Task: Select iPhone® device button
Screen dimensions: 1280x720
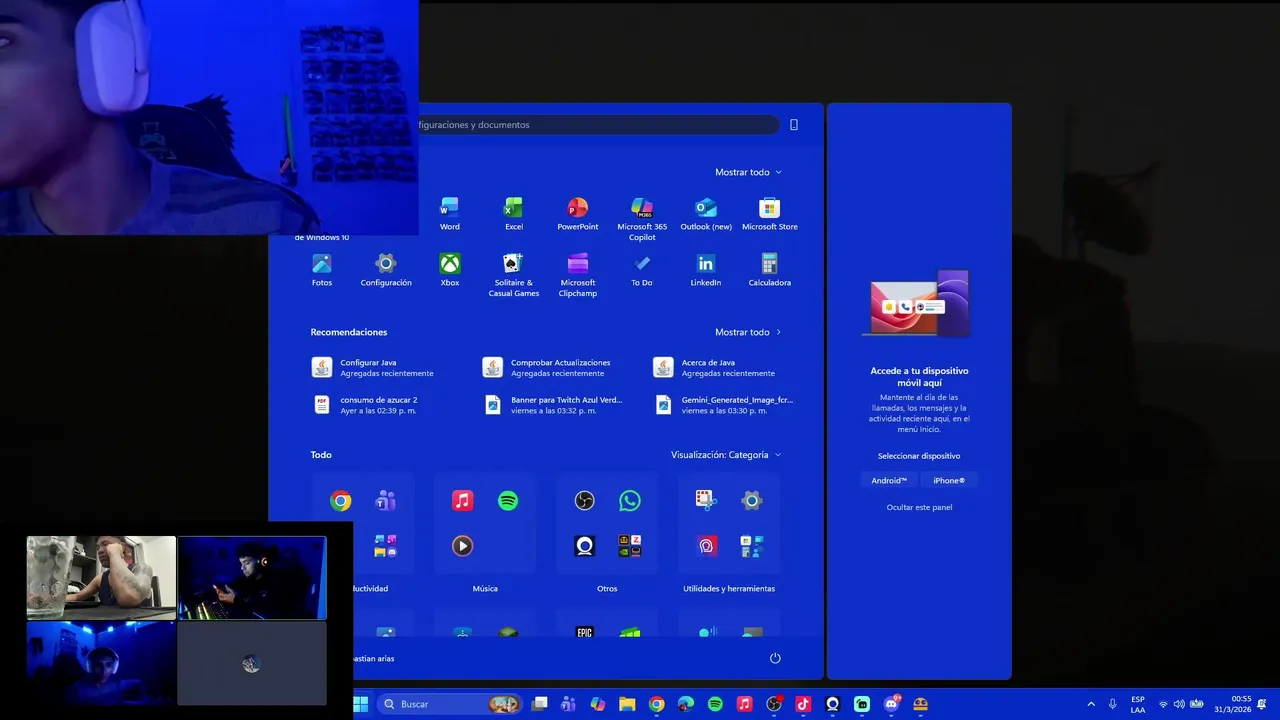Action: (x=949, y=481)
